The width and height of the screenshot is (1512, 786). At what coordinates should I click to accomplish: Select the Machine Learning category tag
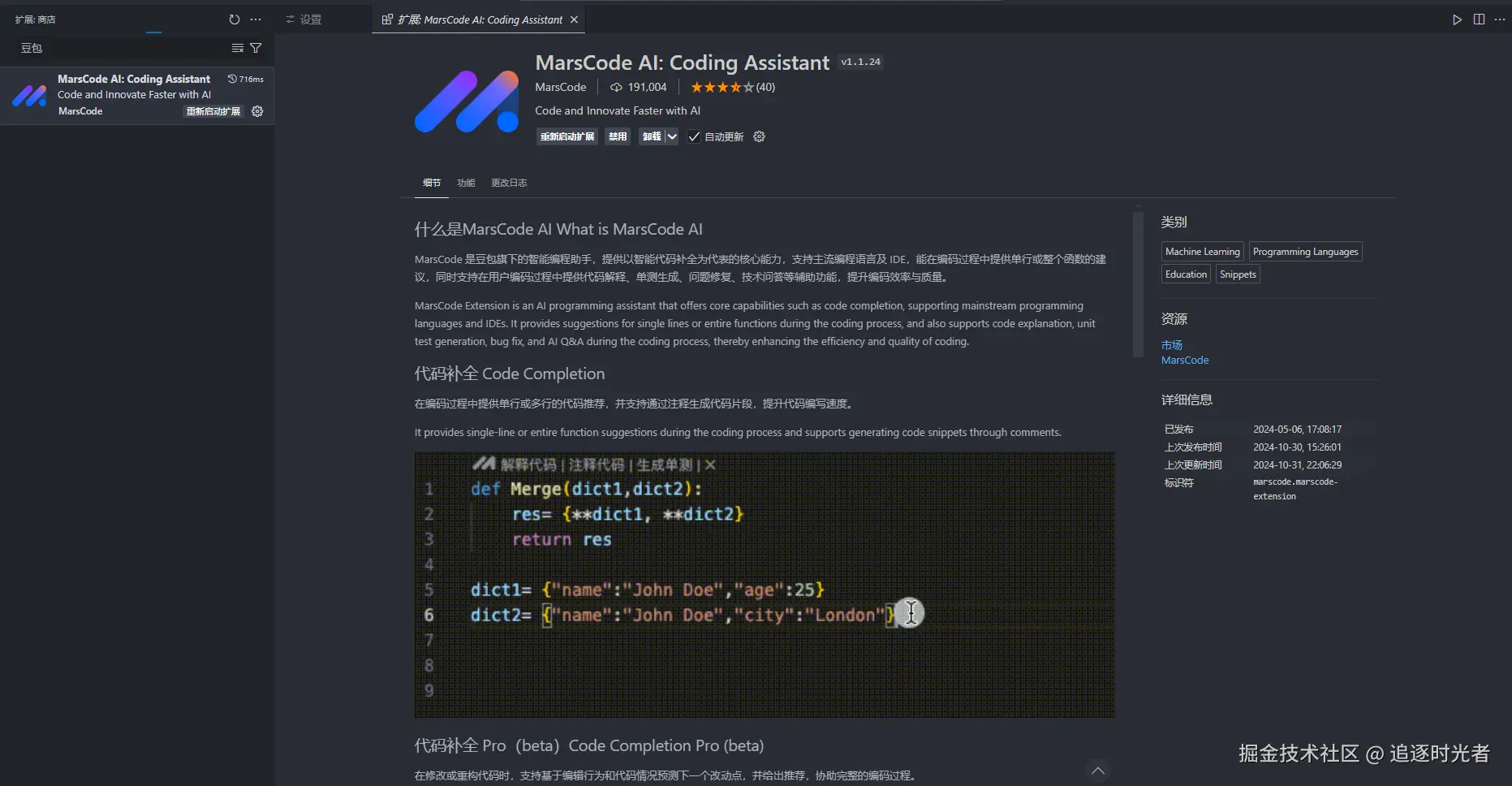point(1203,252)
